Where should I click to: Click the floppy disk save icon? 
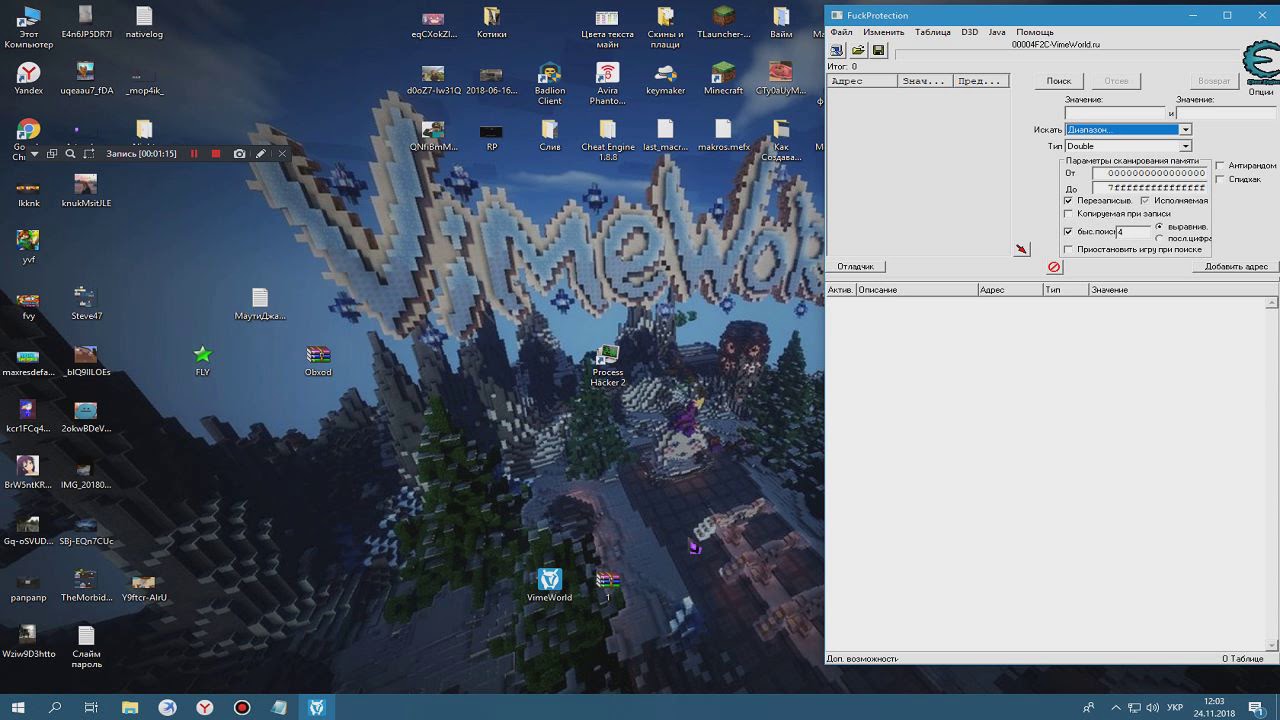coord(878,50)
